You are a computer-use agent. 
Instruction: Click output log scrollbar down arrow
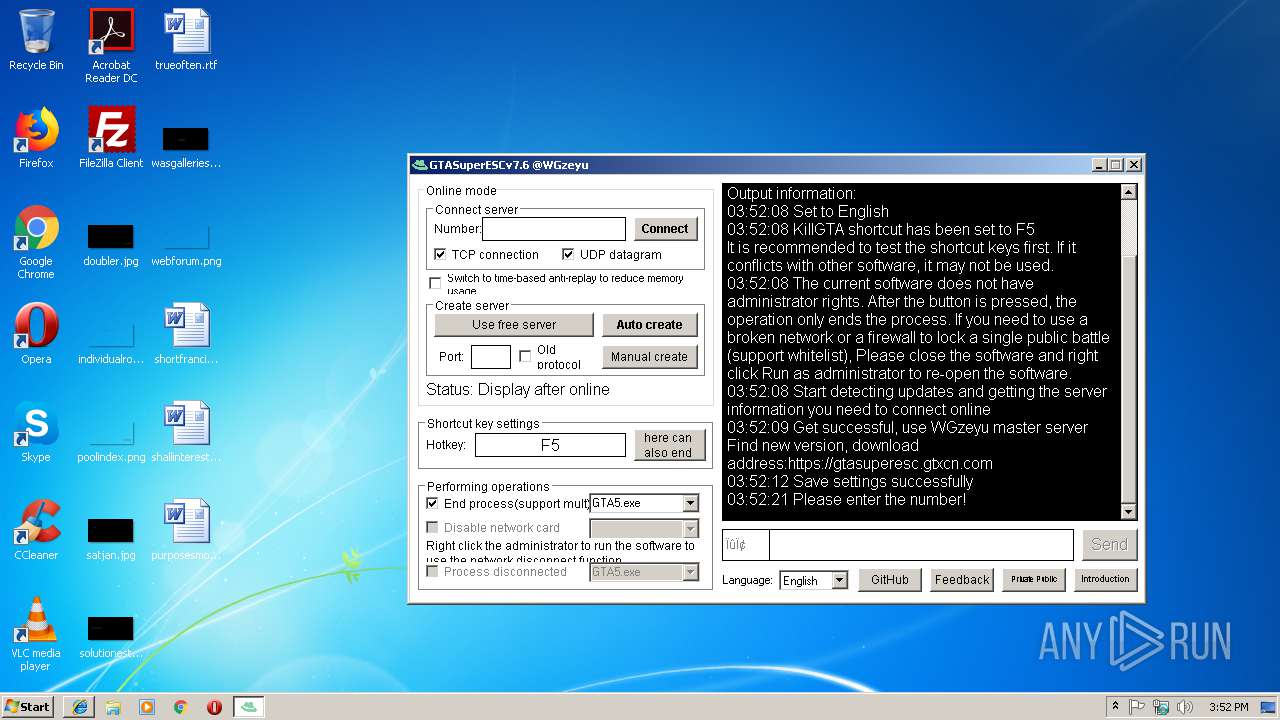1129,512
